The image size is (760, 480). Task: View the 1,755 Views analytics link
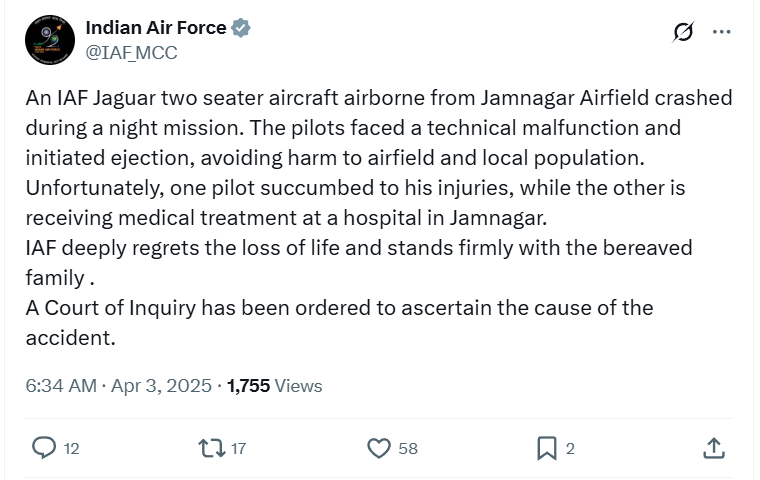click(x=275, y=385)
